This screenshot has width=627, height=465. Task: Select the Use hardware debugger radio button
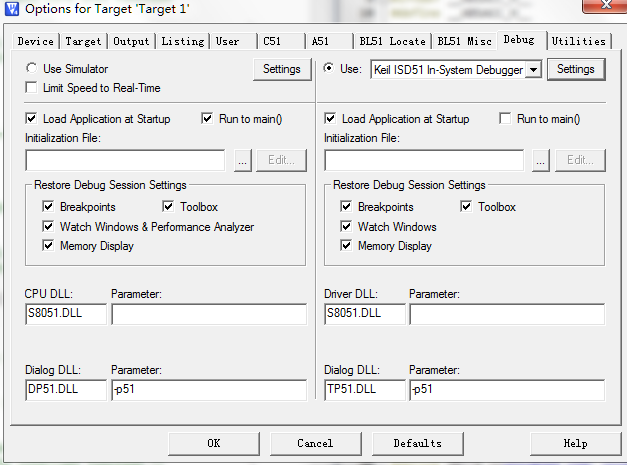330,69
